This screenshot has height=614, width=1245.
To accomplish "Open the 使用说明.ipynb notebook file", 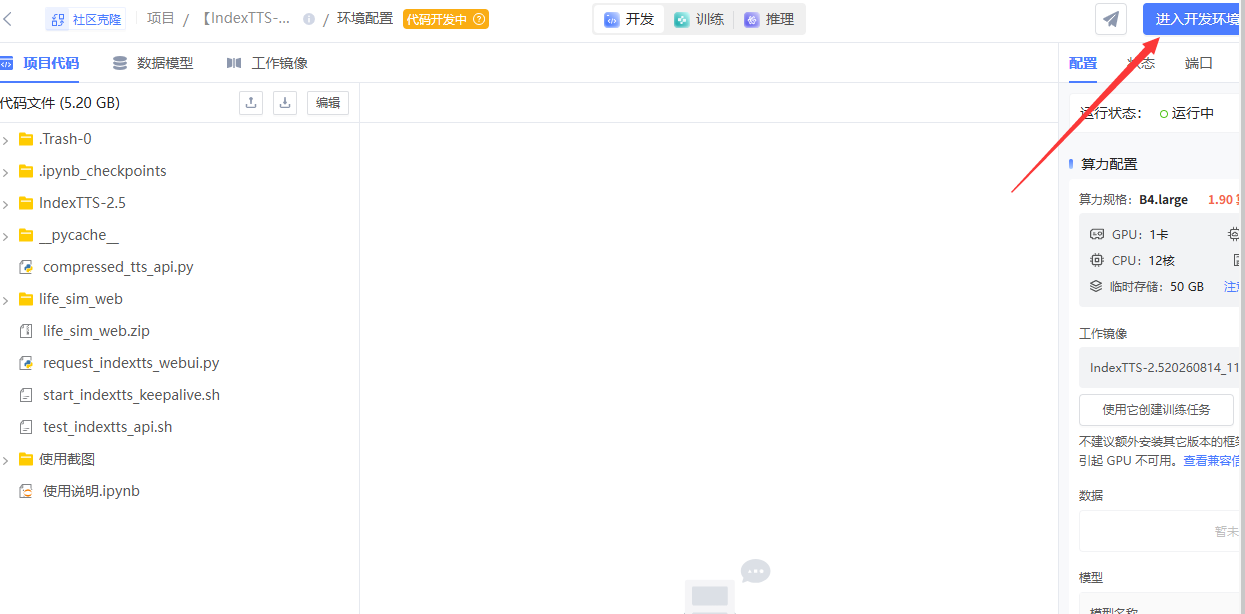I will tap(91, 491).
